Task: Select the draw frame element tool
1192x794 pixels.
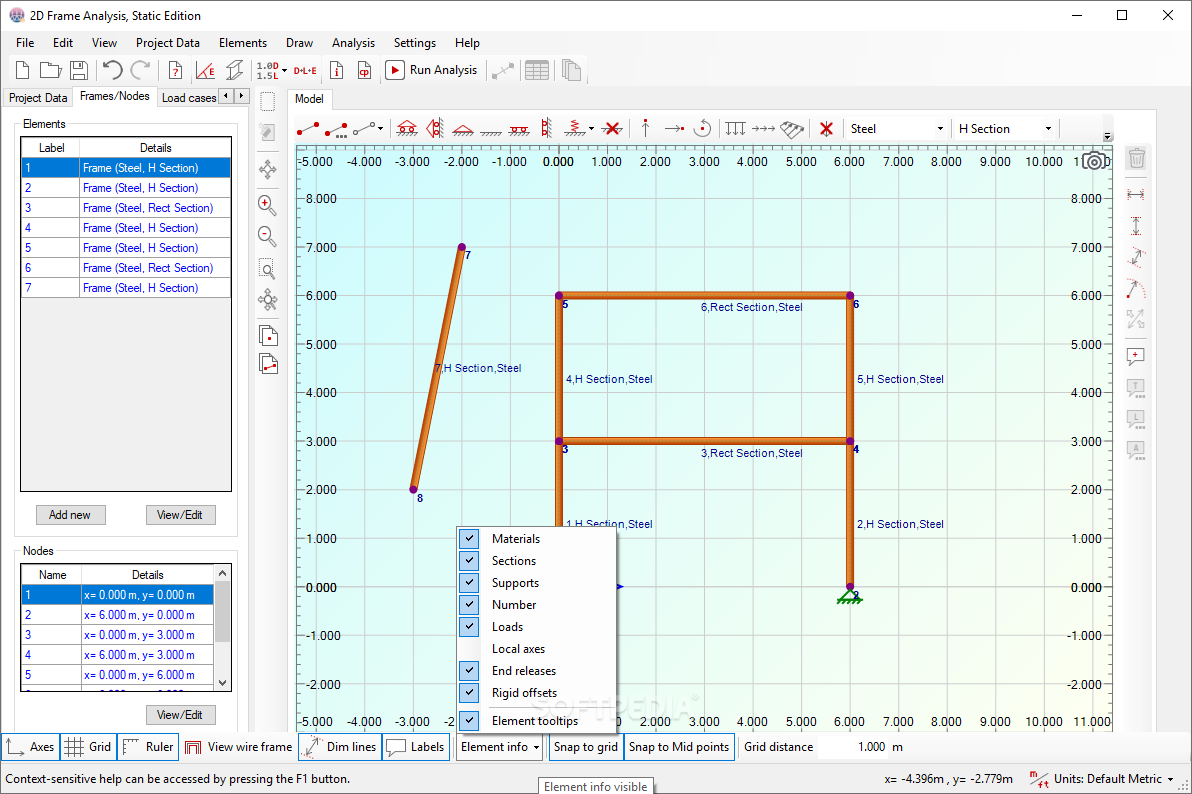Action: (308, 129)
